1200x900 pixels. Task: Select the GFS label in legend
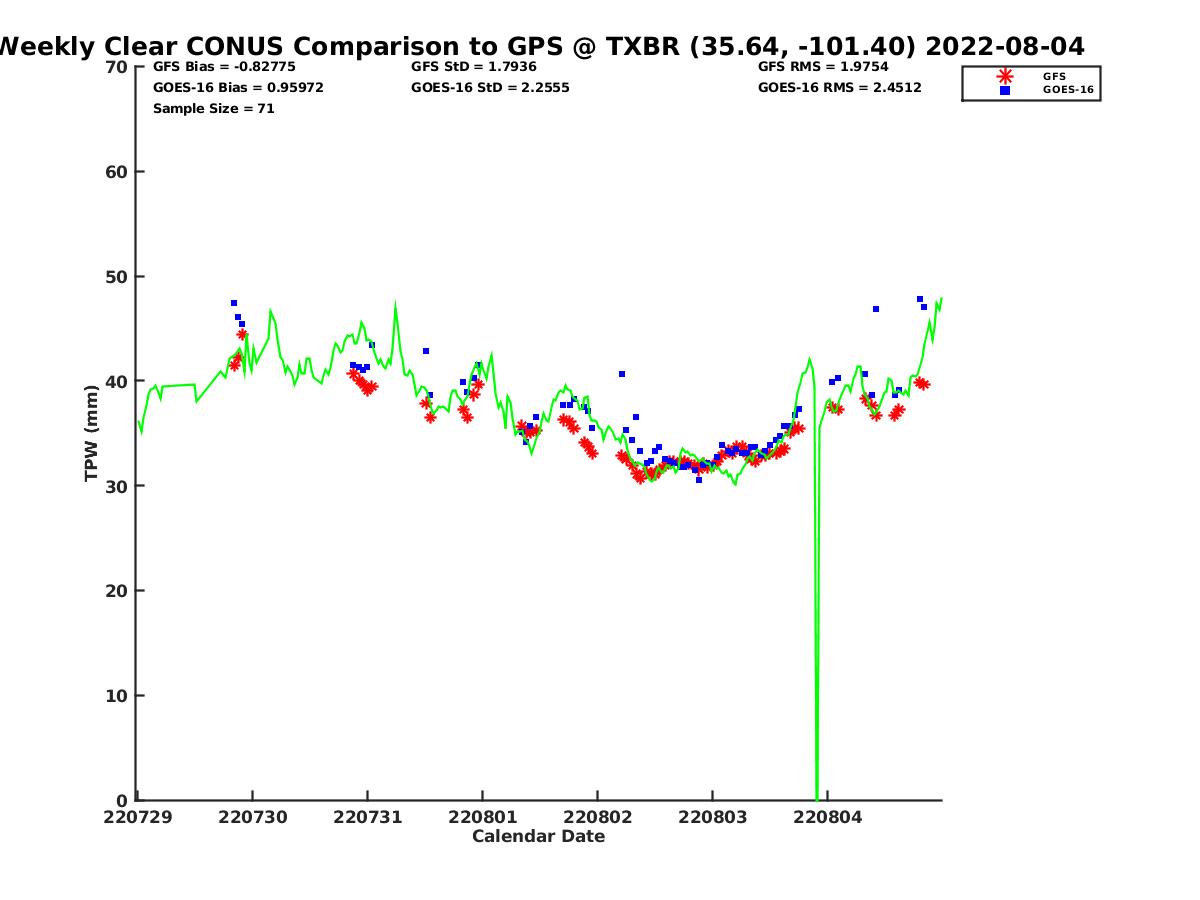pyautogui.click(x=1054, y=76)
